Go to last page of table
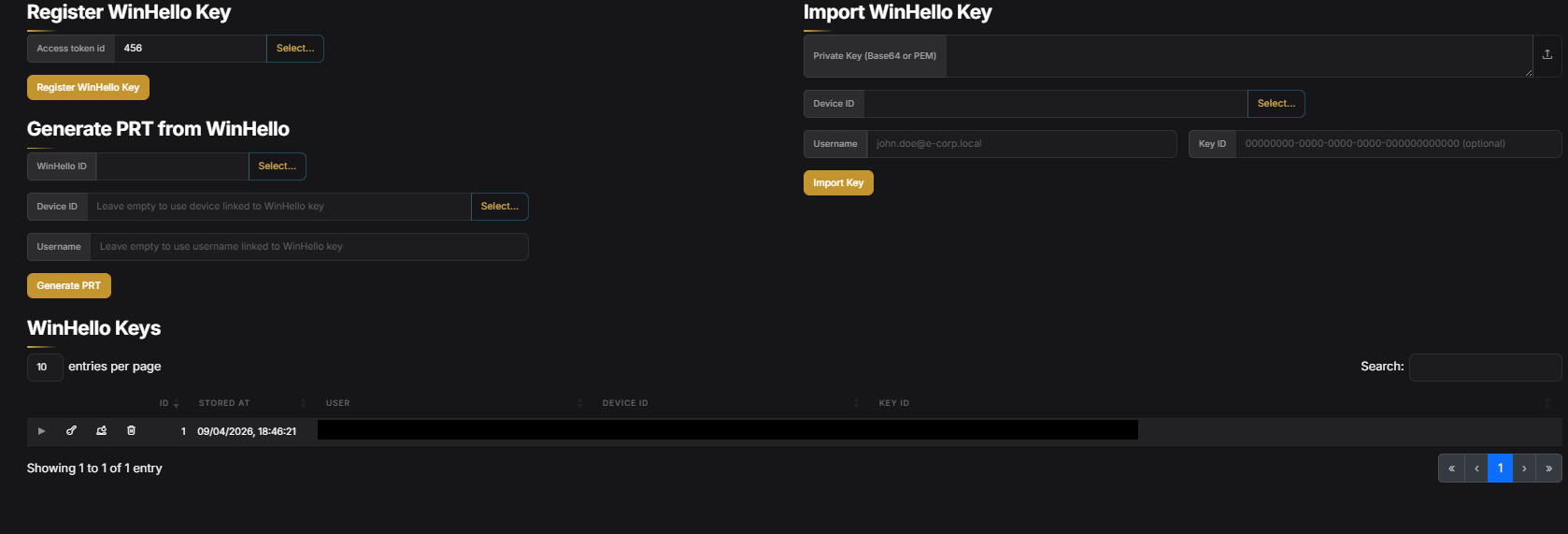The height and width of the screenshot is (534, 1568). tap(1548, 469)
